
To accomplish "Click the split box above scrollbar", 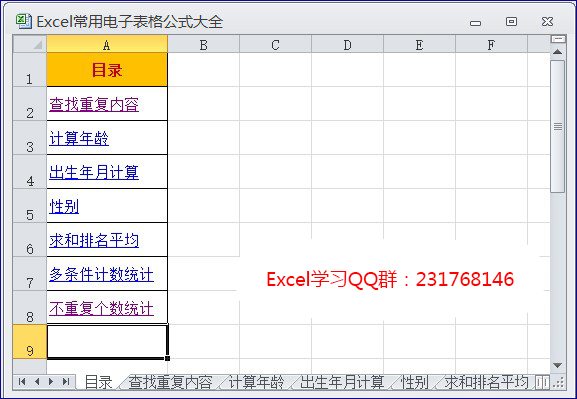I will (x=558, y=39).
